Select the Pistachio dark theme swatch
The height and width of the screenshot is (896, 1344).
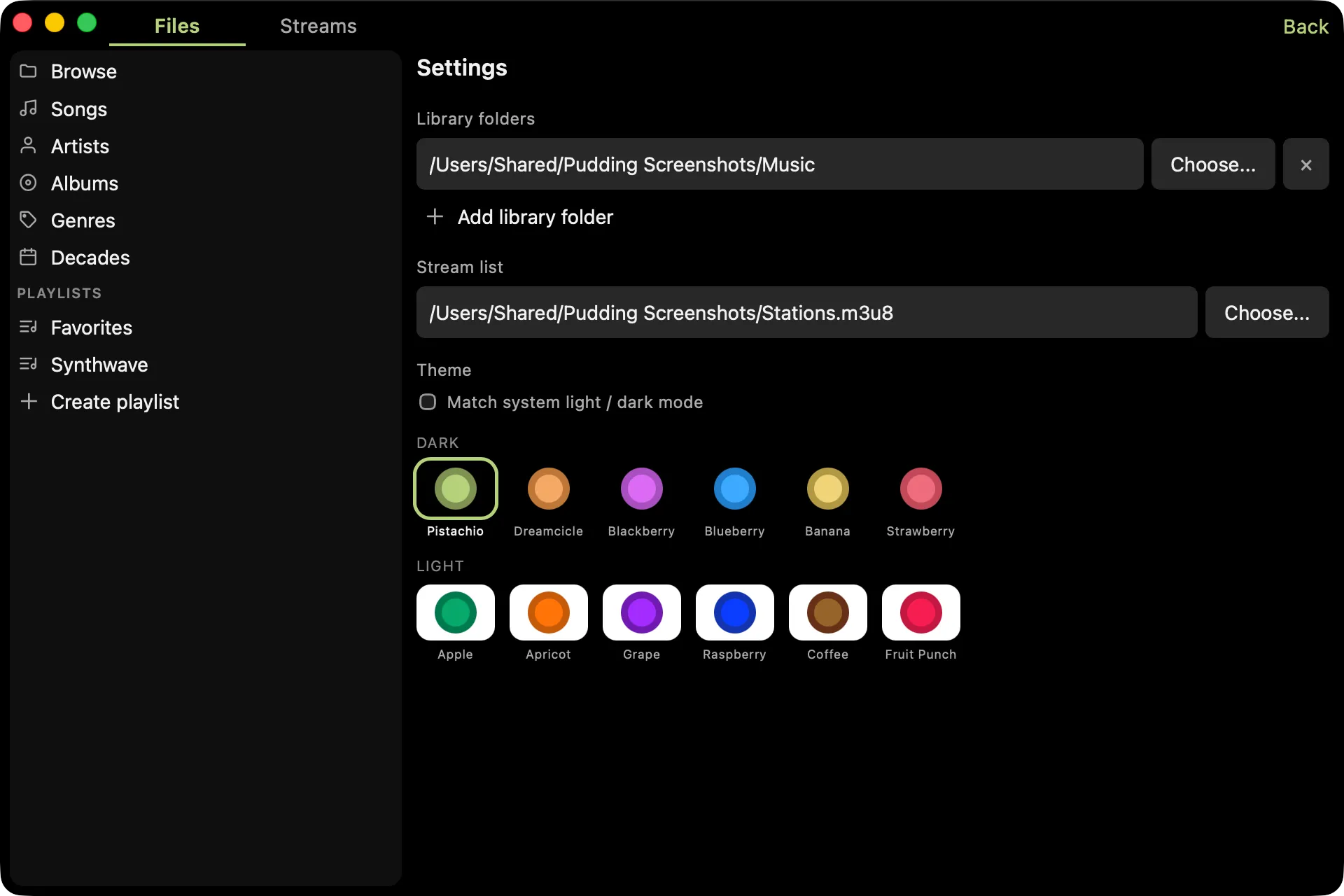[456, 489]
